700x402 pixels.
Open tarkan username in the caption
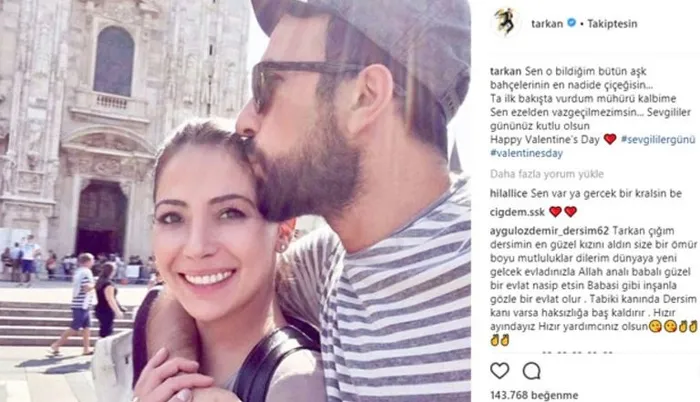pyautogui.click(x=505, y=71)
